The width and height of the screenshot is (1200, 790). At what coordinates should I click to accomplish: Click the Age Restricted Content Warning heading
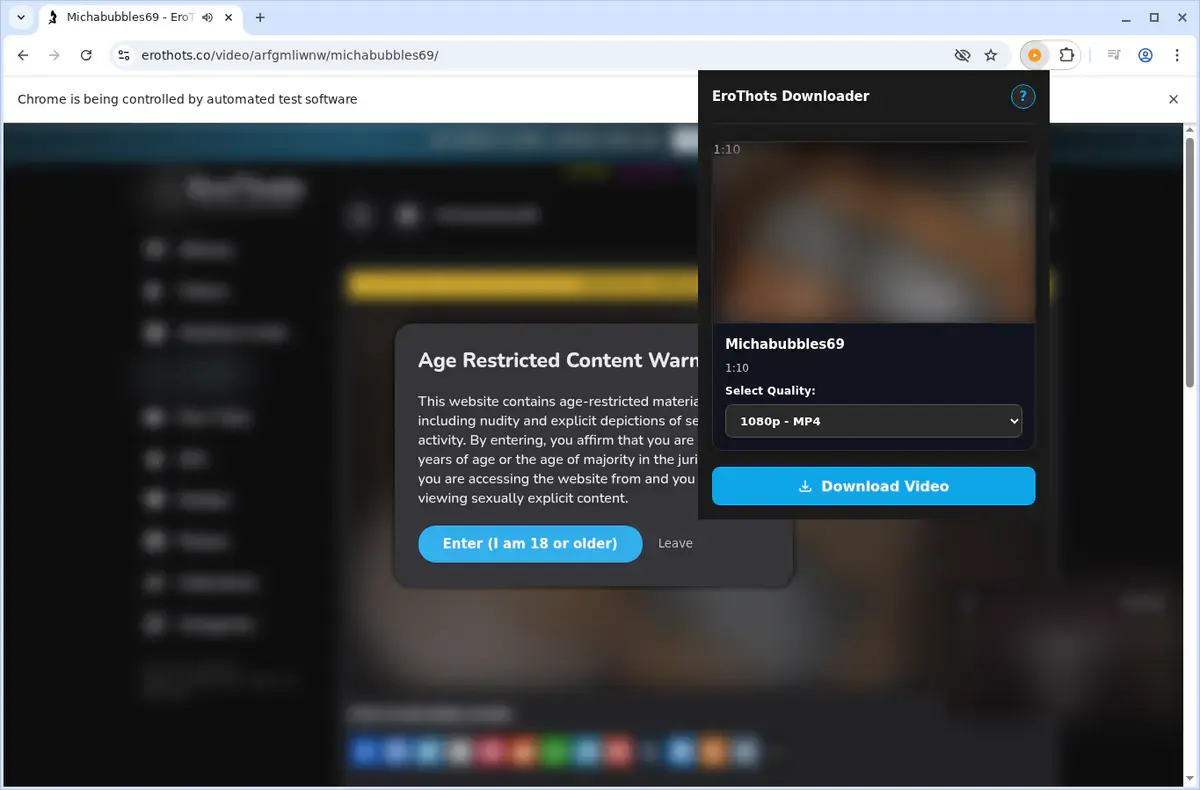tap(558, 360)
